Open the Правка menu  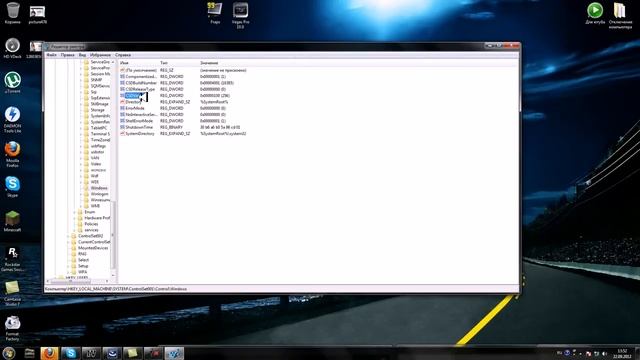pyautogui.click(x=67, y=55)
